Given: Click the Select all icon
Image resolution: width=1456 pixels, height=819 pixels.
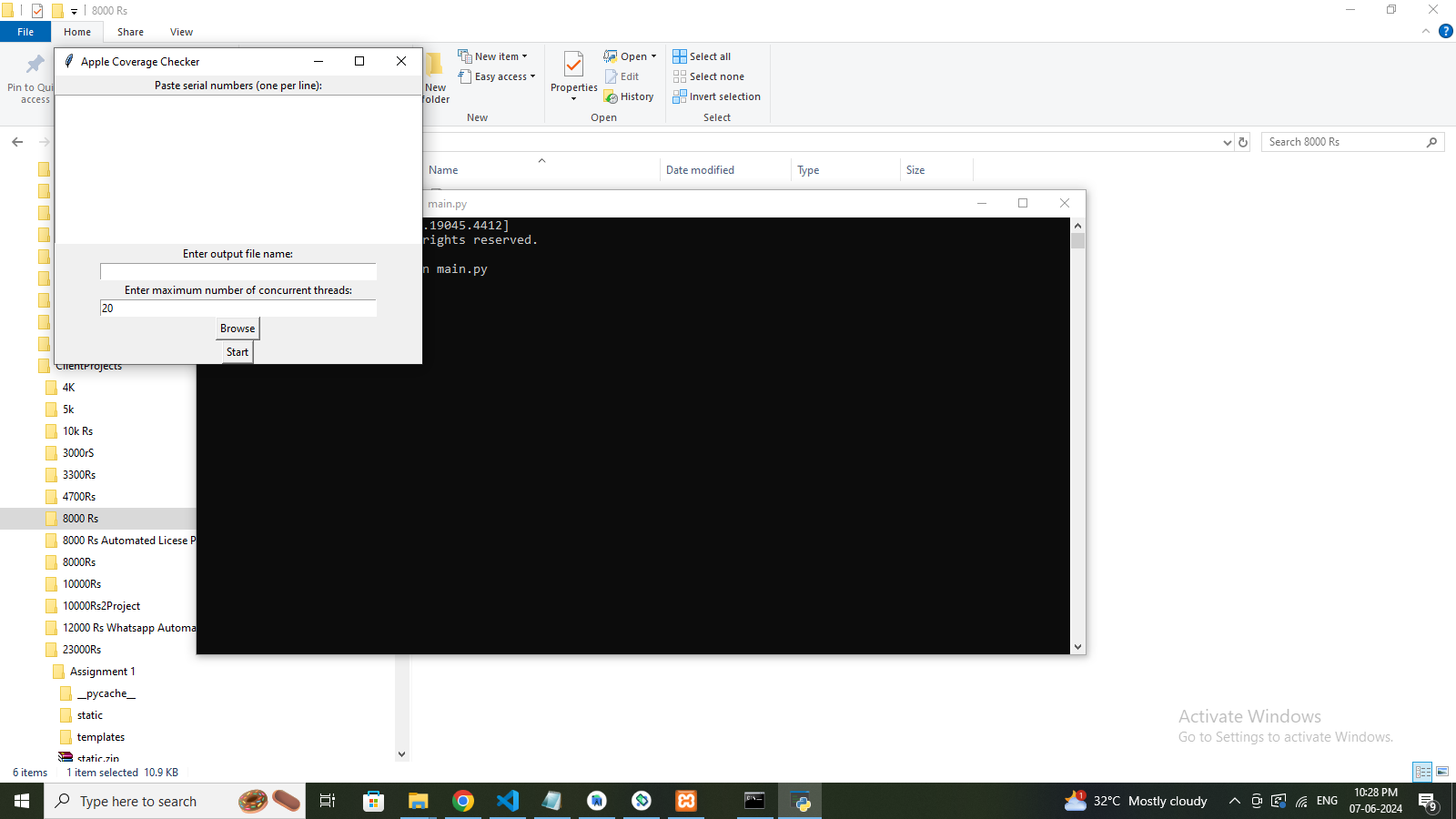Looking at the screenshot, I should [680, 56].
